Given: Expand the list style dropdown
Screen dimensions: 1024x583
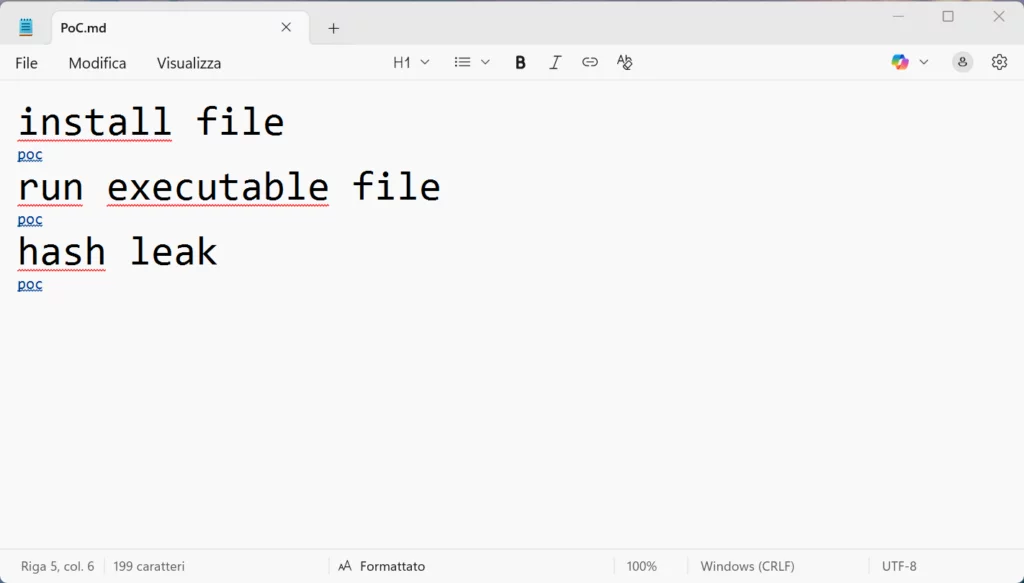Looking at the screenshot, I should click(x=472, y=62).
